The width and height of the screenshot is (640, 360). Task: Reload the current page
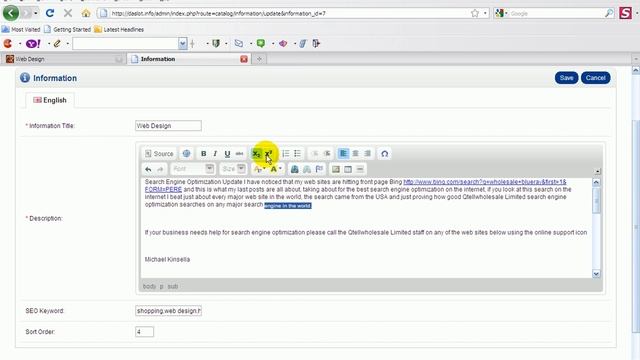pos(50,13)
